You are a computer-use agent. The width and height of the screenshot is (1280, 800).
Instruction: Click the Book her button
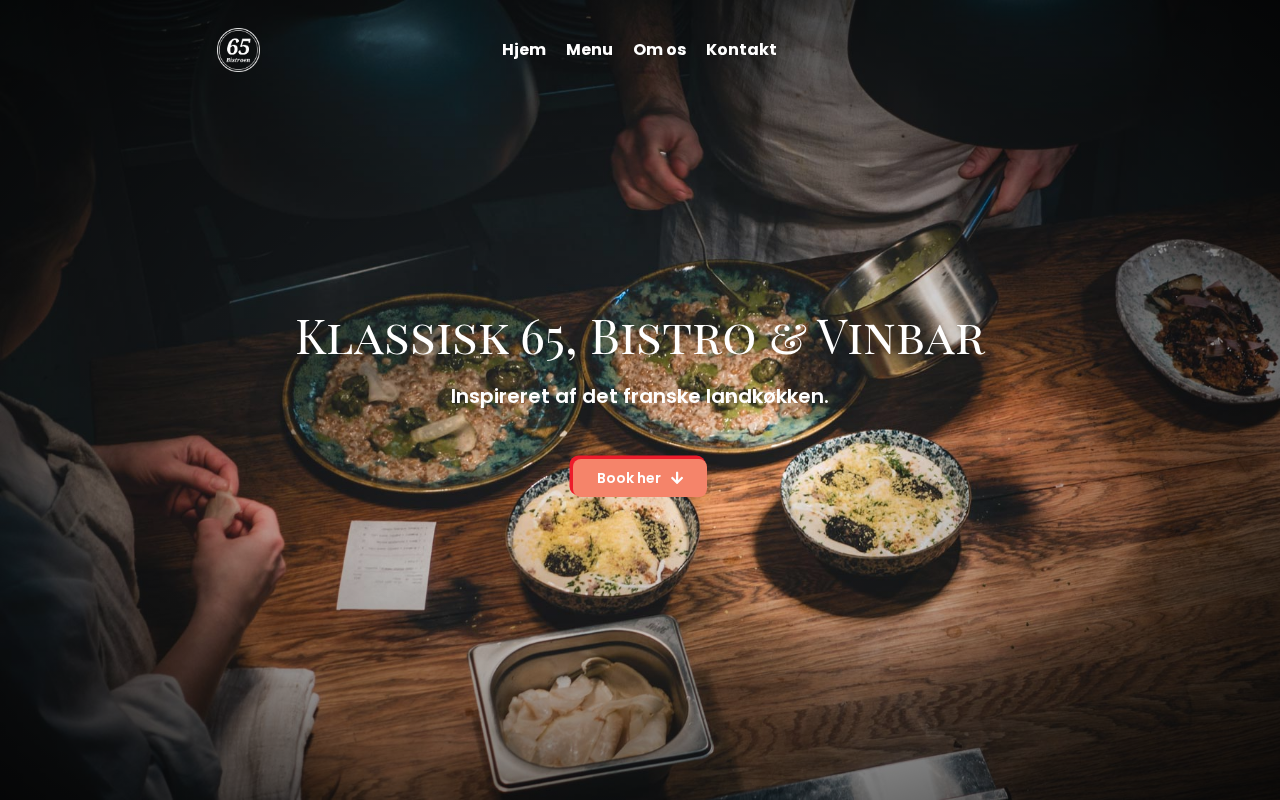[639, 478]
